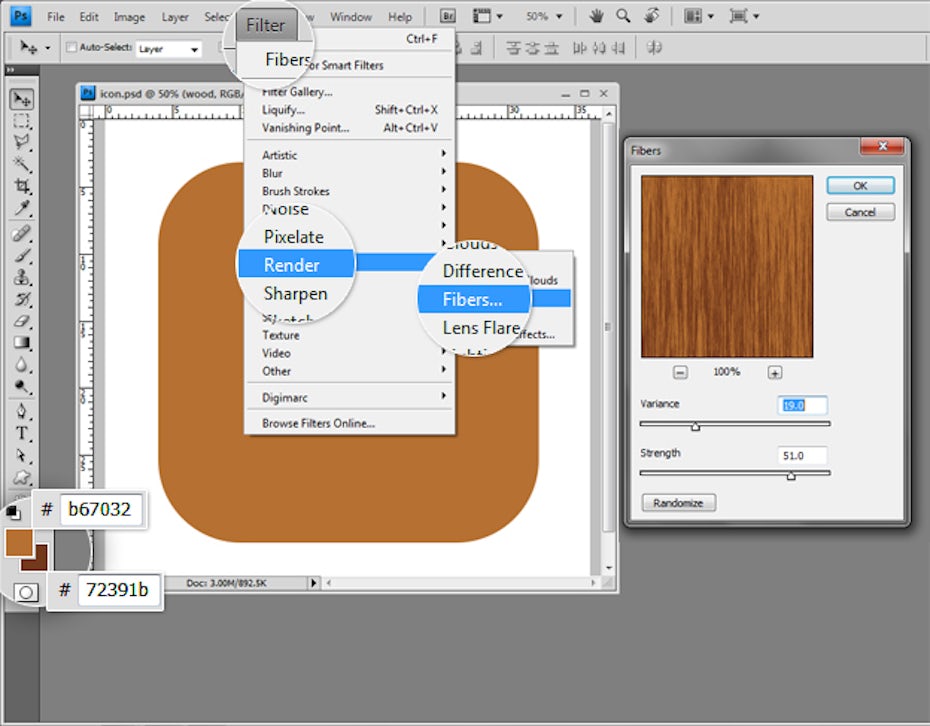Click the Zoom tool in the application bar
Viewport: 930px width, 726px height.
[624, 16]
